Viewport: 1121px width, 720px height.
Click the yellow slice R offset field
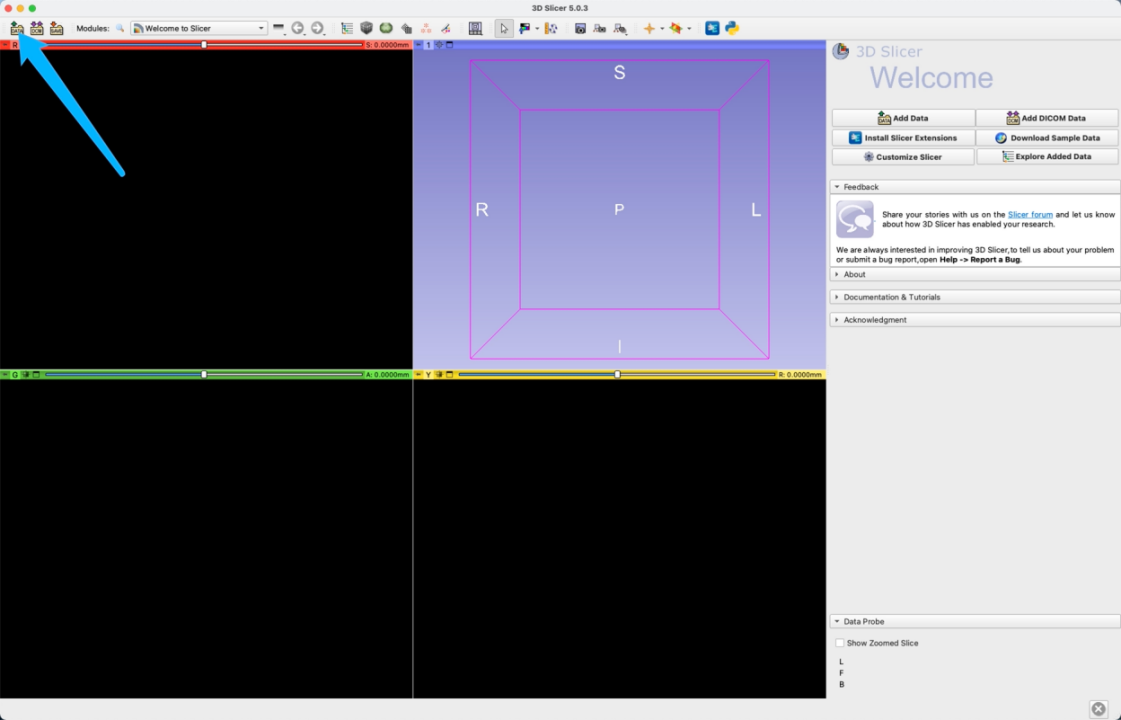coord(800,375)
